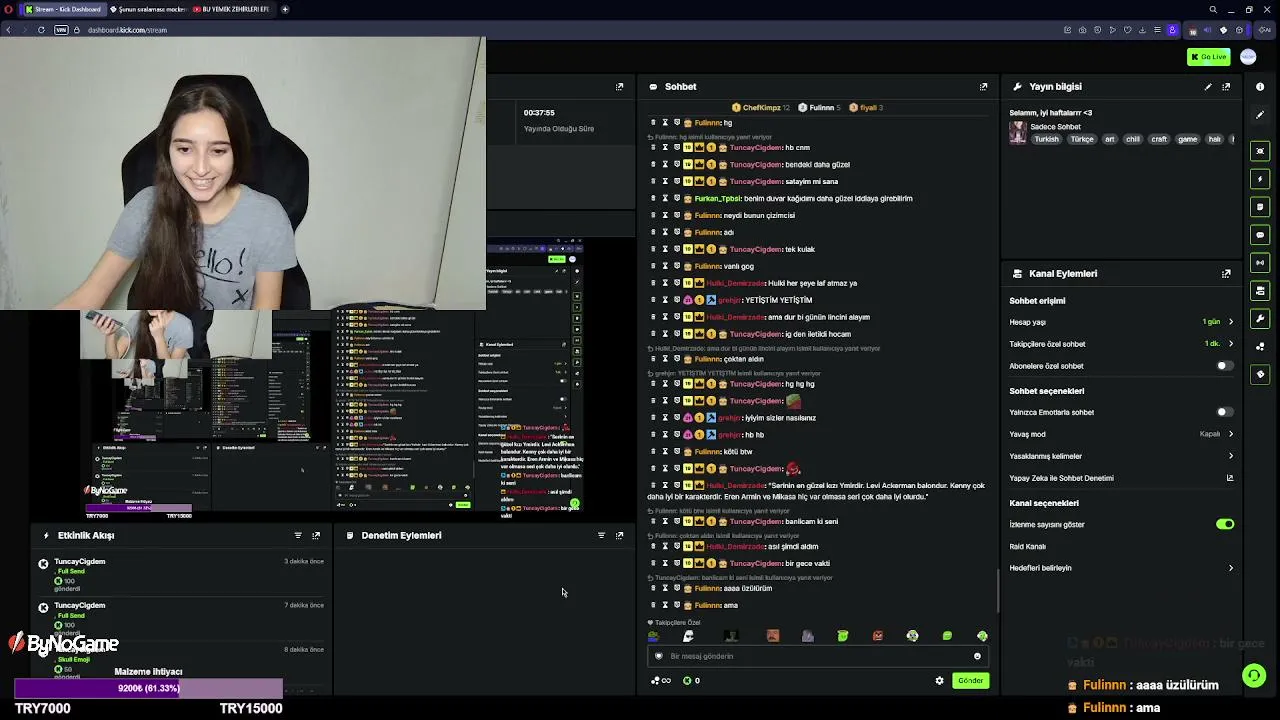1280x720 pixels.
Task: Click the 00:37:55 stream duration
Action: (539, 113)
